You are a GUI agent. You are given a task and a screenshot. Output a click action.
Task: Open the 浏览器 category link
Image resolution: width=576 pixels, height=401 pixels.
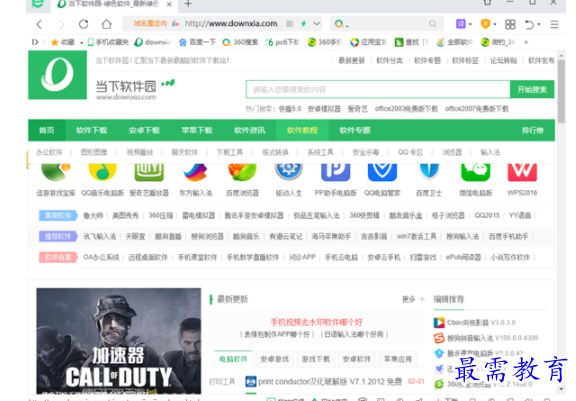tap(451, 152)
